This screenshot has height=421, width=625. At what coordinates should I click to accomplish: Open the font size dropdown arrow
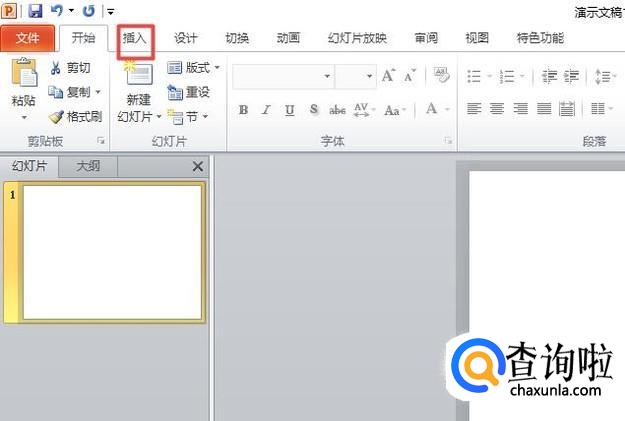tap(369, 76)
